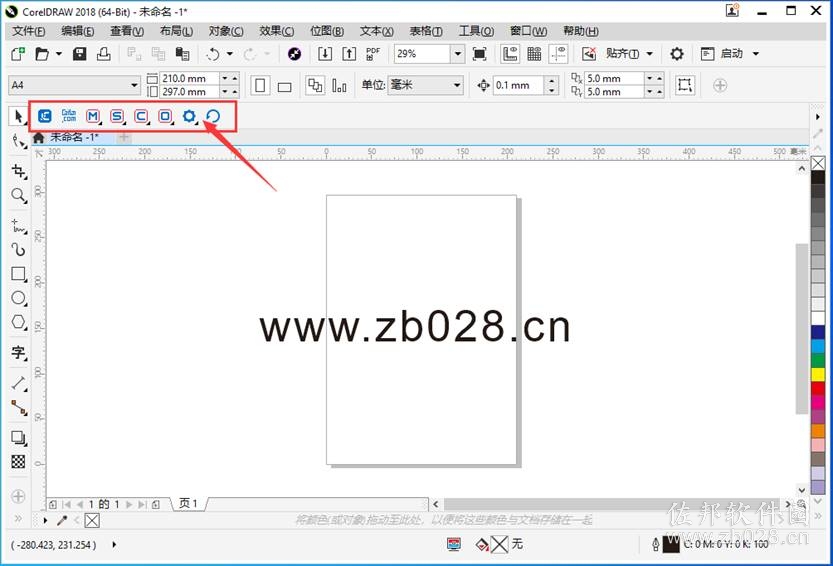Select the Crop tool

(19, 171)
